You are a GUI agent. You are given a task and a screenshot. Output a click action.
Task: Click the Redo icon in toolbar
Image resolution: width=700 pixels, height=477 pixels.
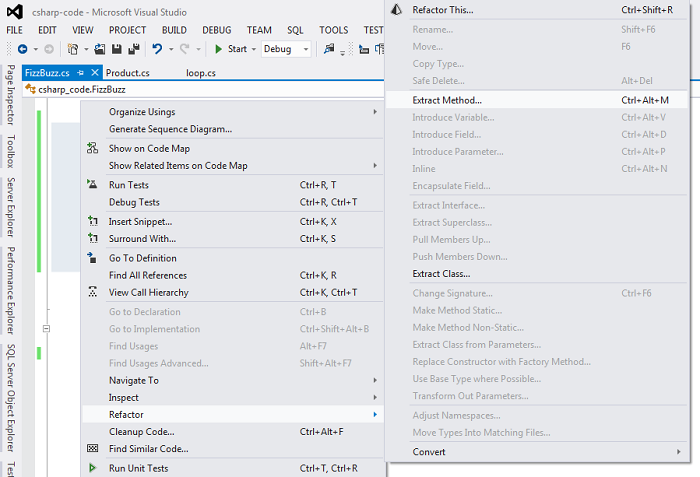pyautogui.click(x=184, y=49)
